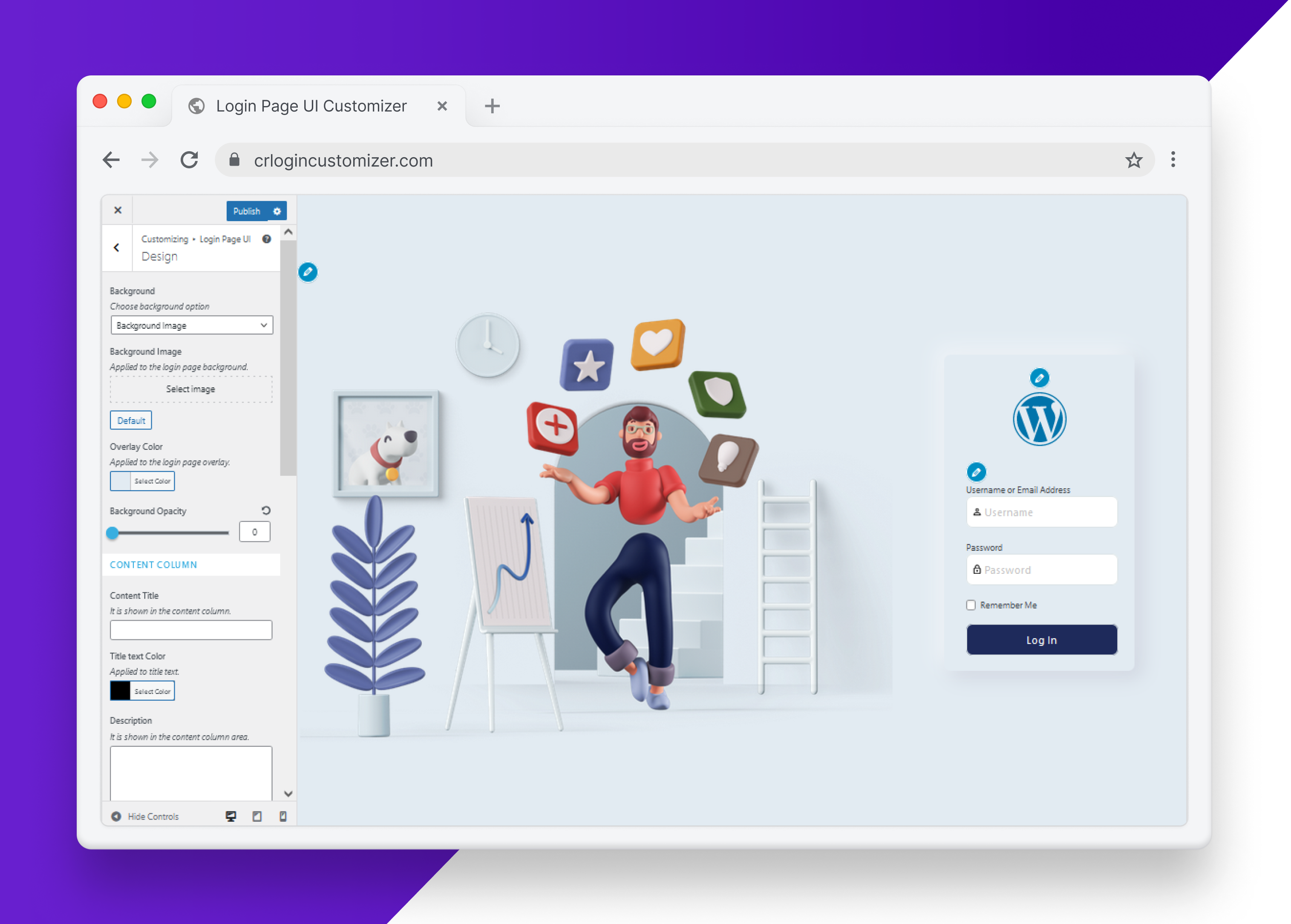1291x924 pixels.
Task: Switch preview to tablet view
Action: 256,816
